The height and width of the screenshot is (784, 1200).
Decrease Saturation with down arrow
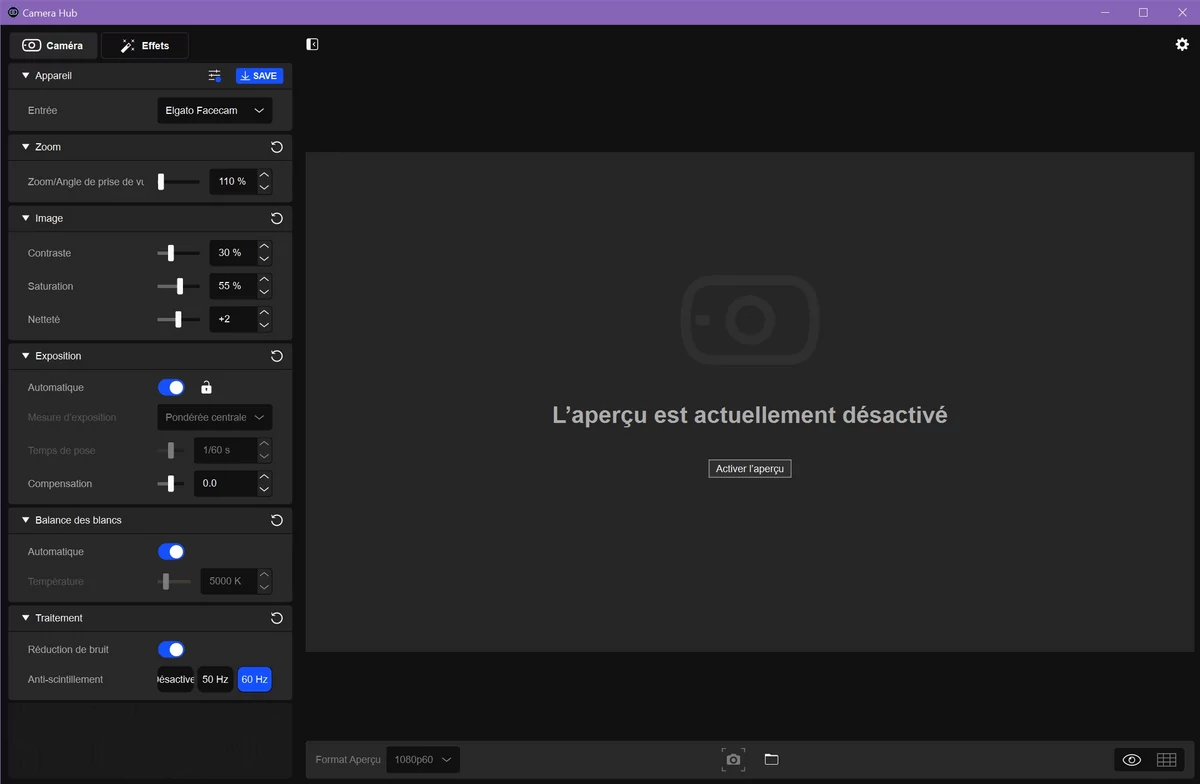(264, 292)
